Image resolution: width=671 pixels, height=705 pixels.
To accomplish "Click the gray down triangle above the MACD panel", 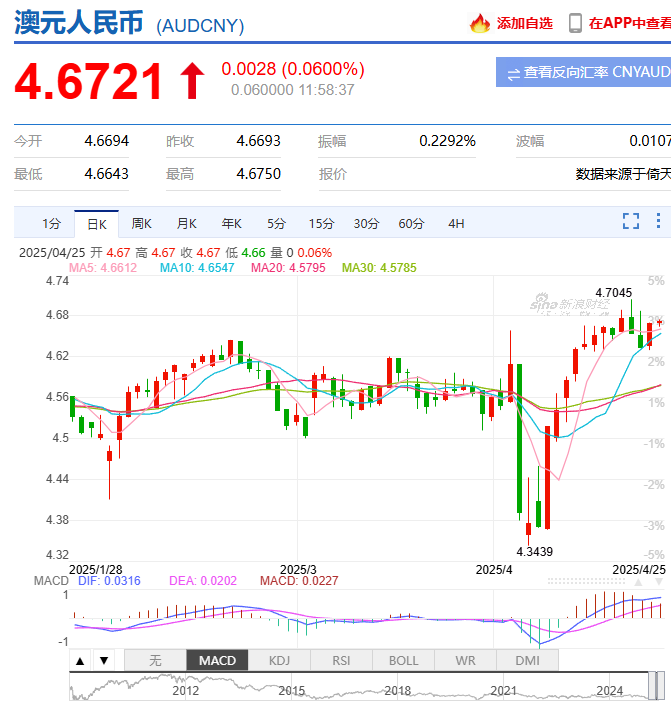I will (x=659, y=582).
